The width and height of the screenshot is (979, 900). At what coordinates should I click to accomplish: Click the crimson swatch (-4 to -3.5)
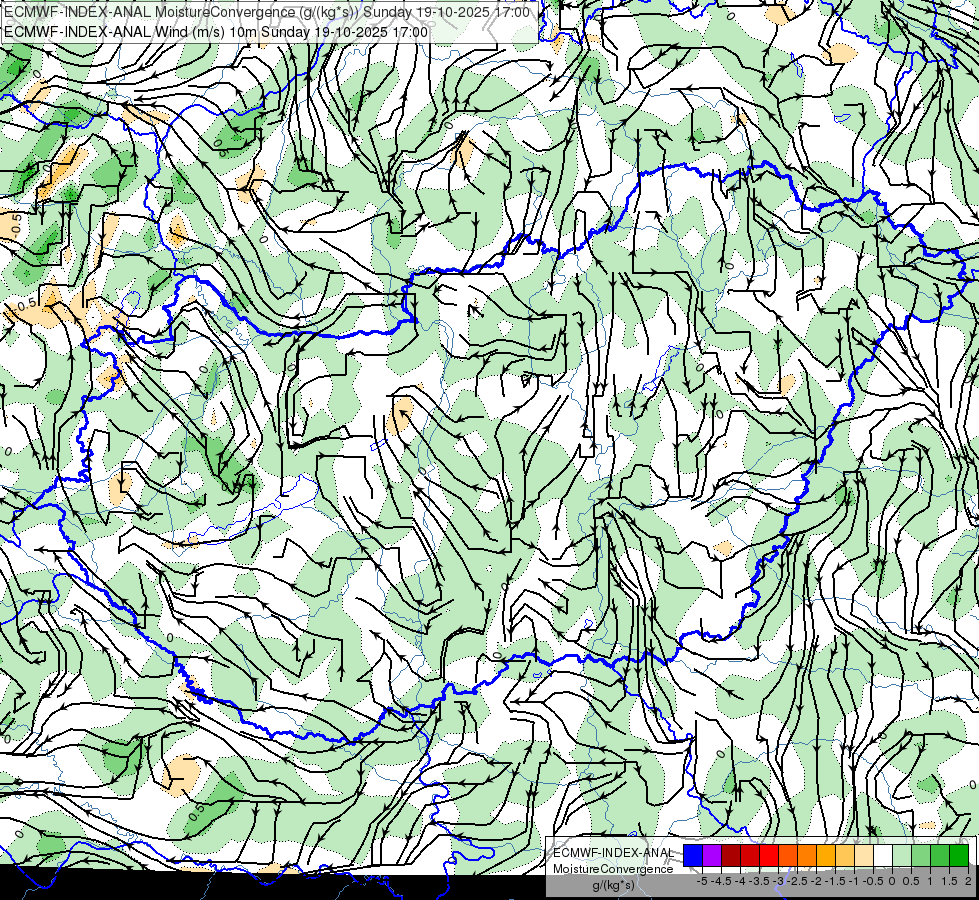[x=750, y=855]
